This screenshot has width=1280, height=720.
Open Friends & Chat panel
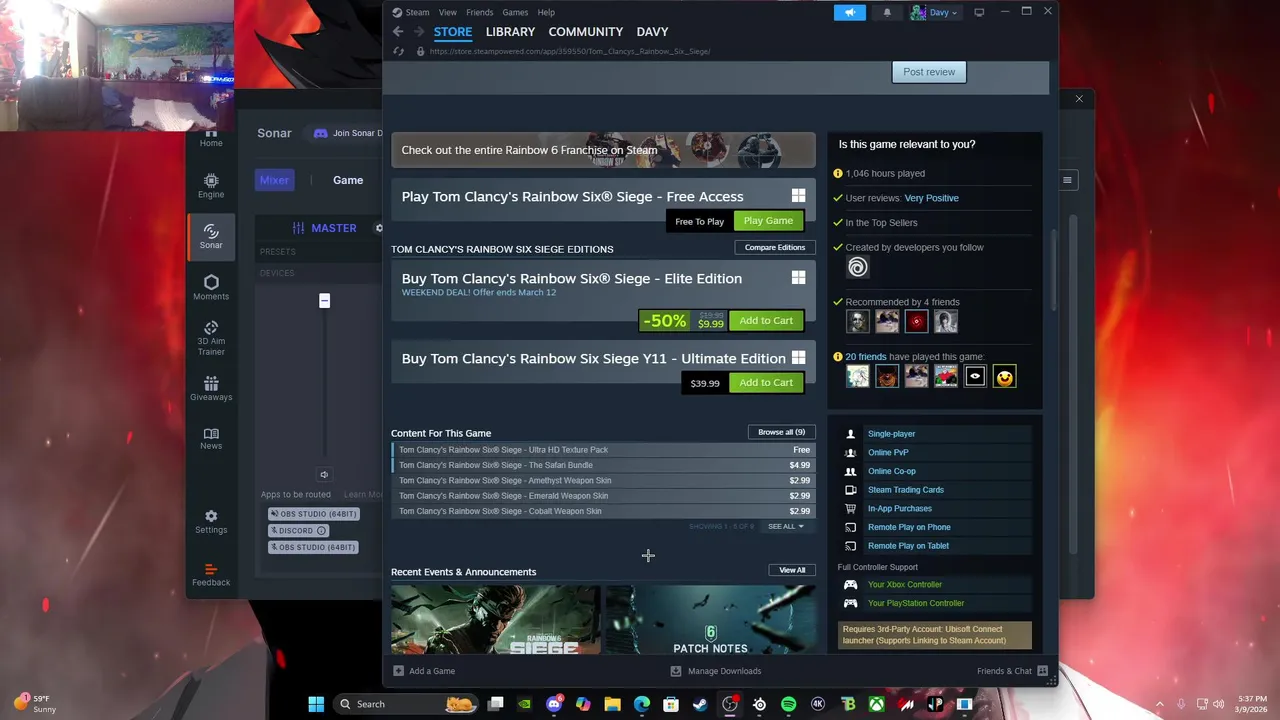coord(1011,671)
